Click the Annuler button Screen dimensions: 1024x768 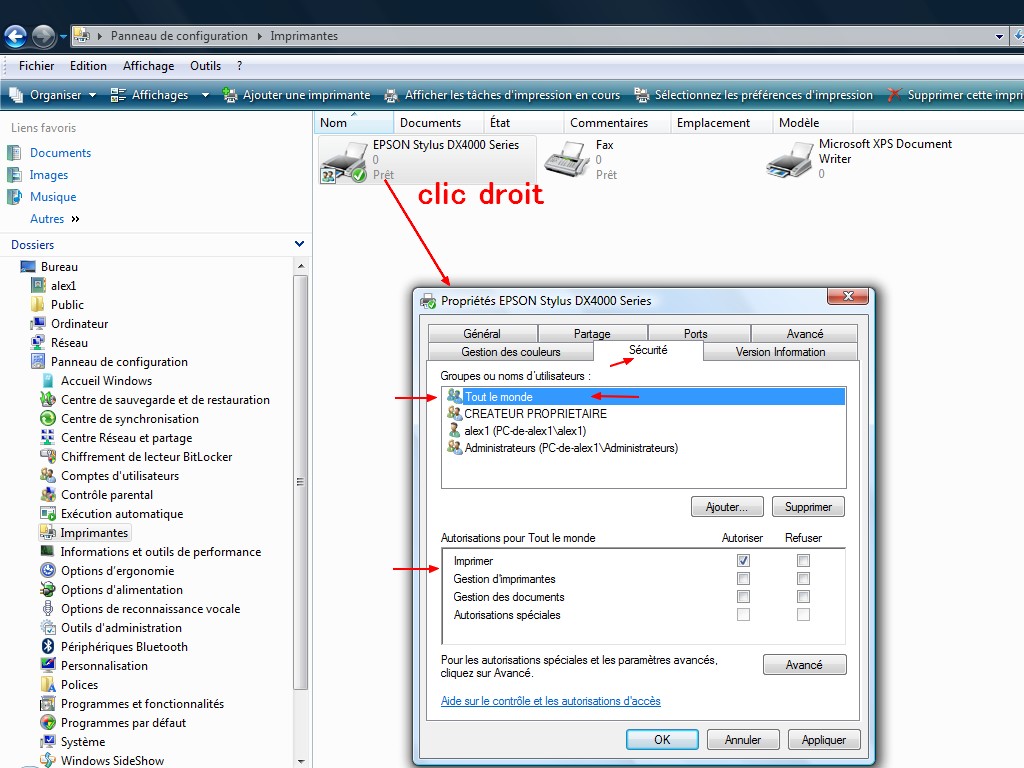click(x=743, y=739)
